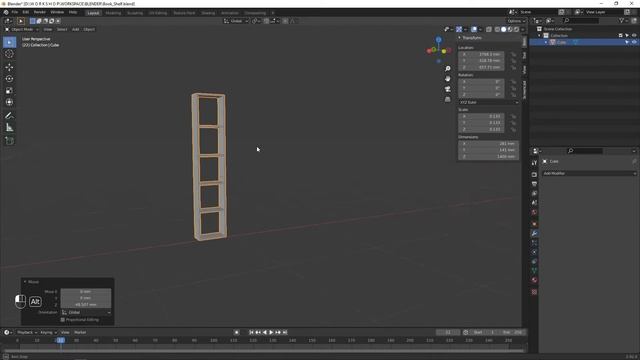Image resolution: width=640 pixels, height=360 pixels.
Task: Activate the Rotate tool
Action: pos(9,79)
